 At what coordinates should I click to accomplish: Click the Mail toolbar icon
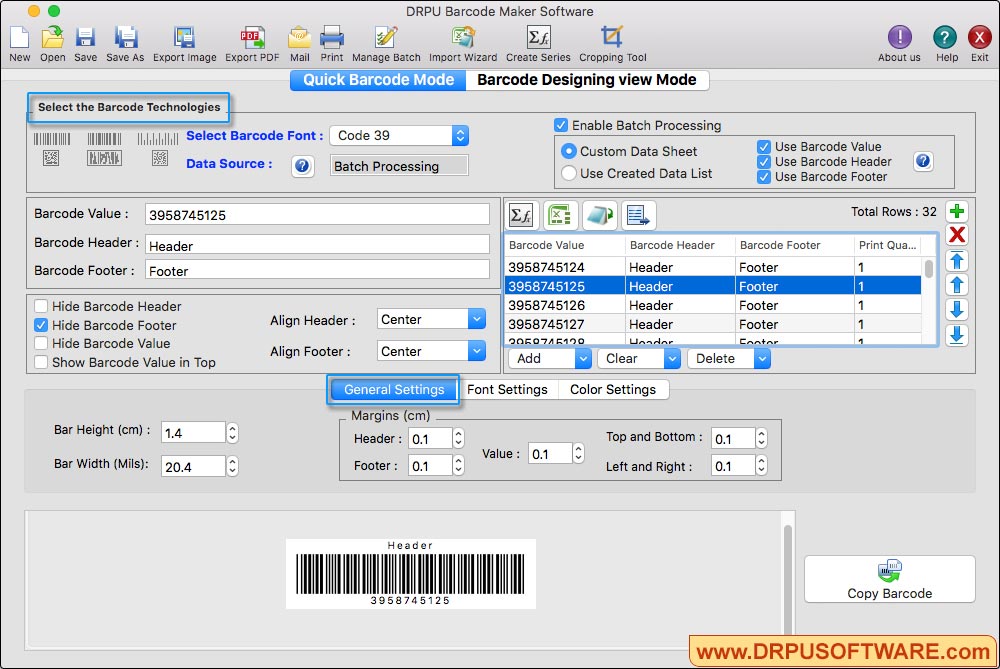tap(299, 40)
